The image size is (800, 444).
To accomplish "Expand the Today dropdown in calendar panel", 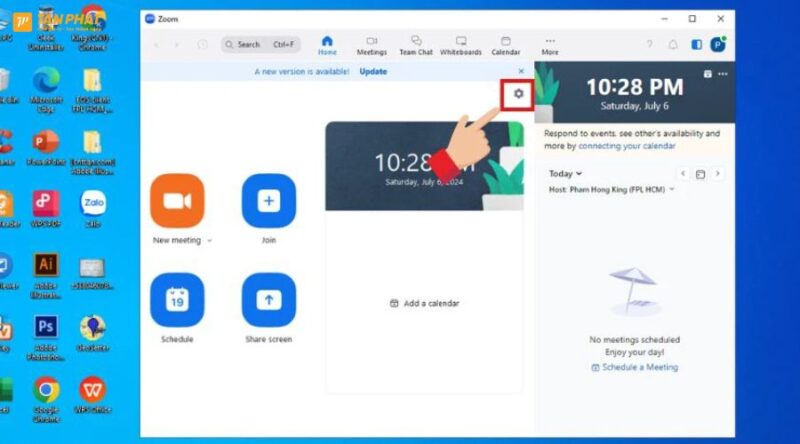I will pos(565,174).
